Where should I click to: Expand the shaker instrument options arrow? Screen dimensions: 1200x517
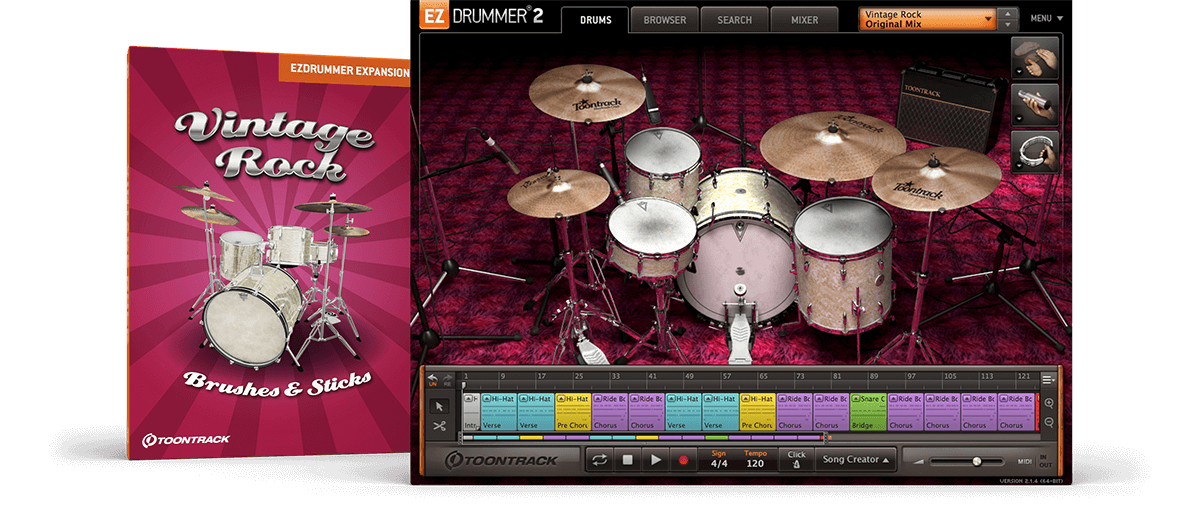pyautogui.click(x=1019, y=118)
